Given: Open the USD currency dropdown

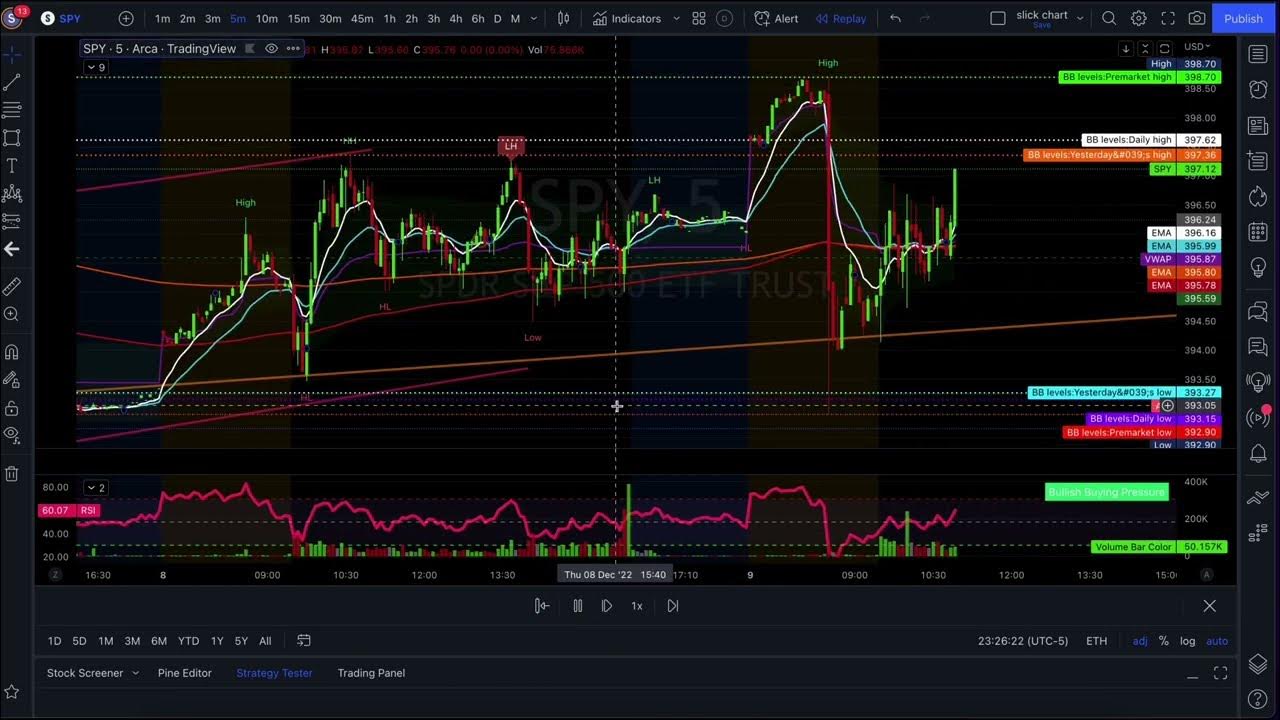Looking at the screenshot, I should click(1196, 47).
